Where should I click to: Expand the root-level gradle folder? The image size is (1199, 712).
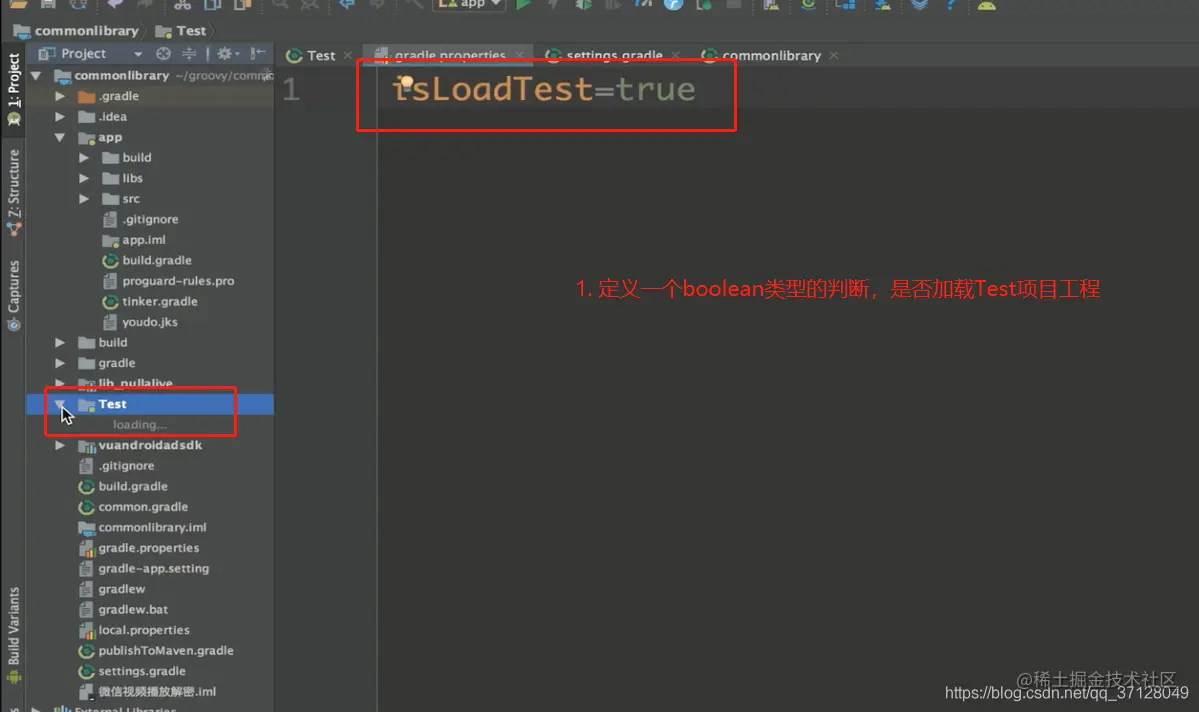60,363
